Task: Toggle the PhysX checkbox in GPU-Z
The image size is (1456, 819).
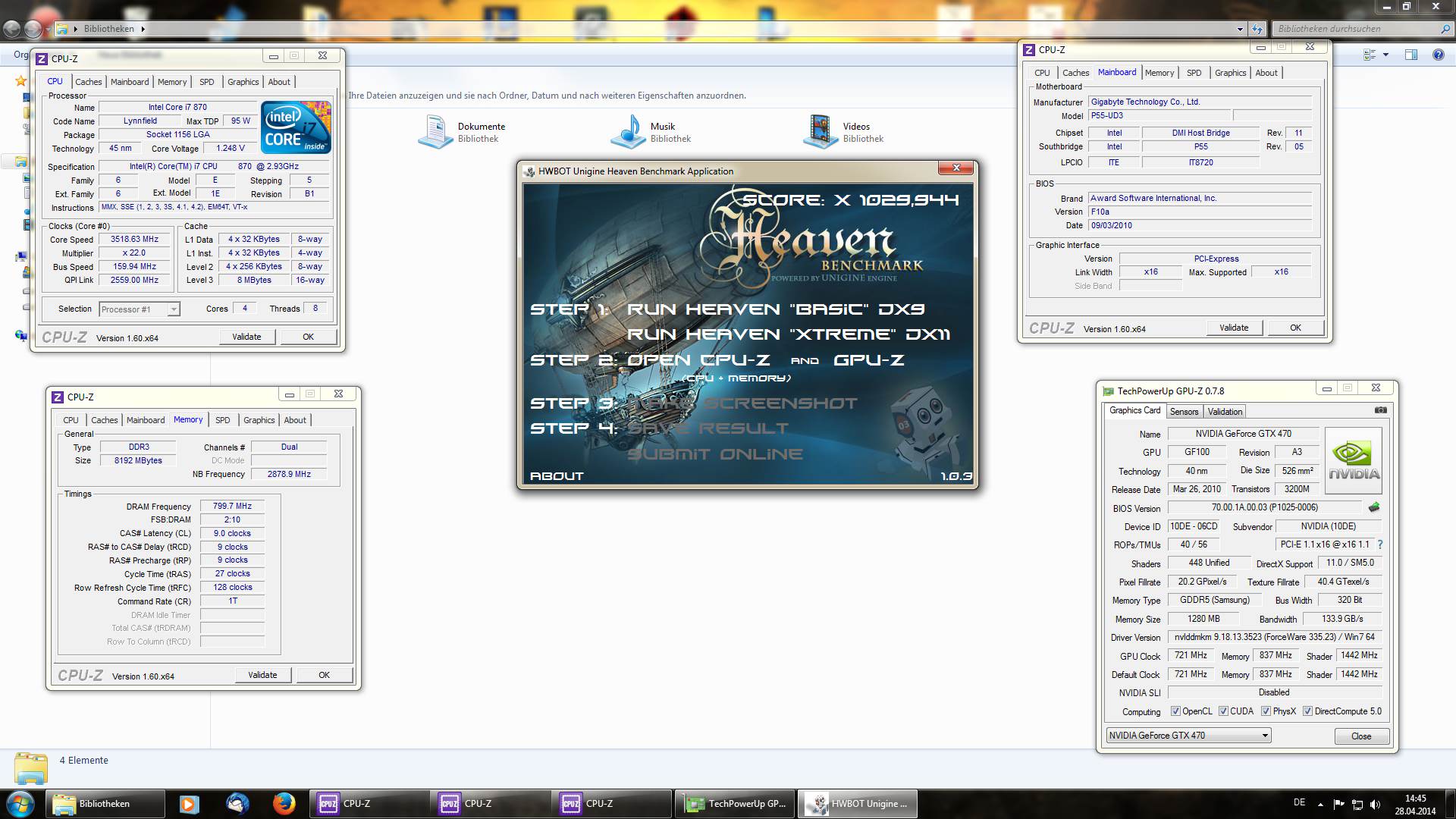Action: [1266, 711]
